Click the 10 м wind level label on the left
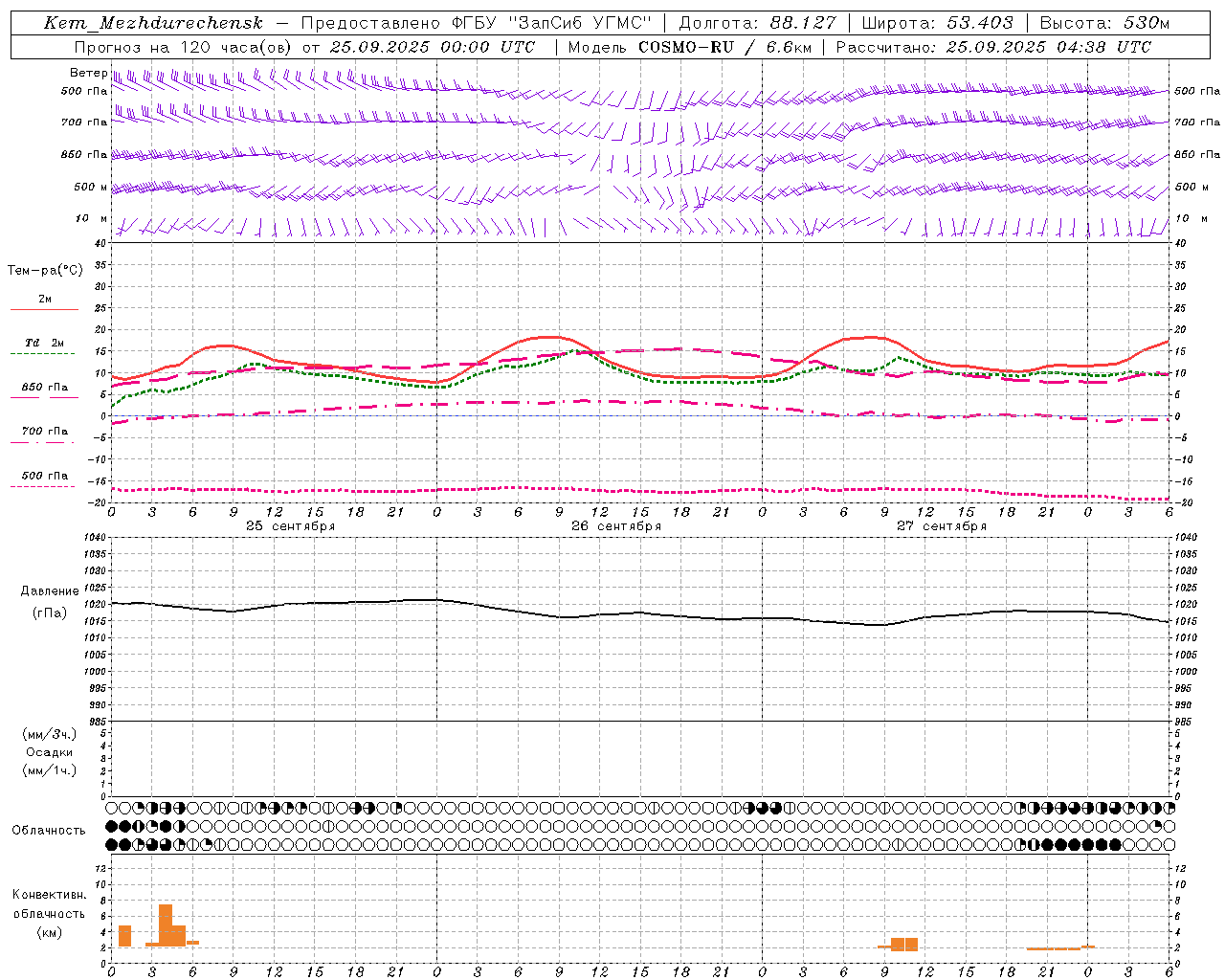Screen dimensions: 1225x980 [x=92, y=219]
